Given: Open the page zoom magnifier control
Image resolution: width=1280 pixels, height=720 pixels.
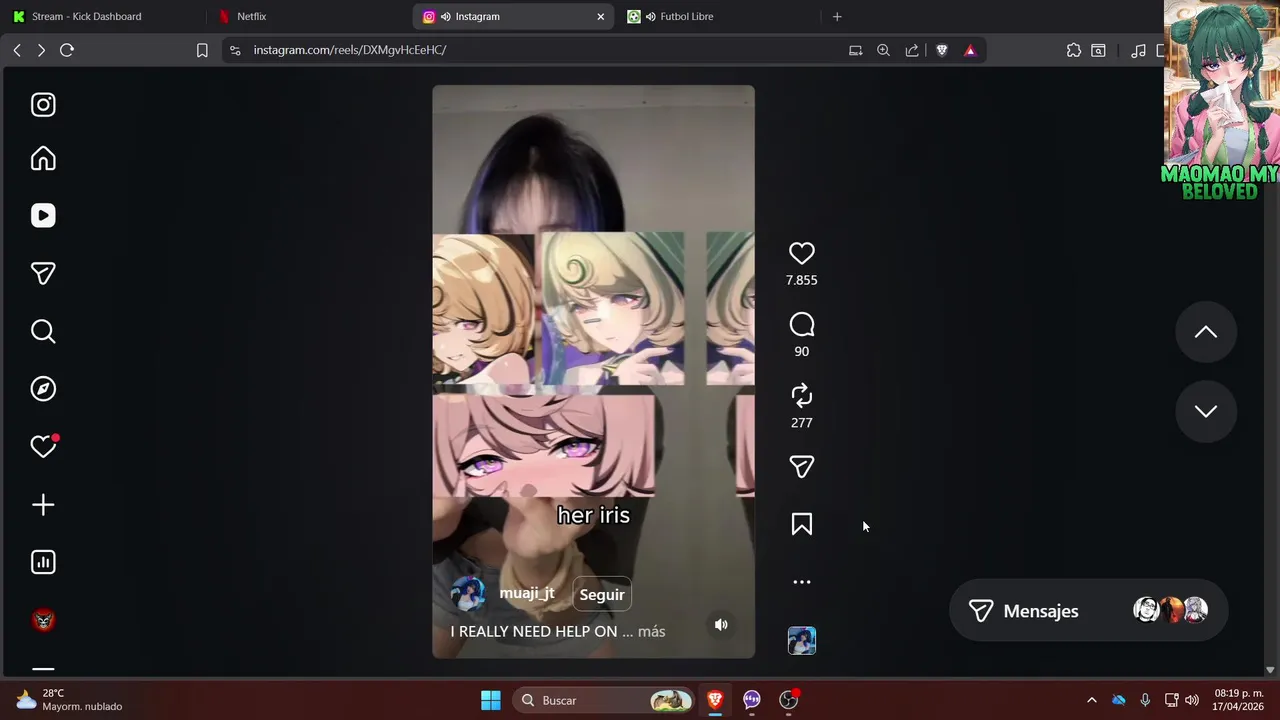Looking at the screenshot, I should point(883,50).
